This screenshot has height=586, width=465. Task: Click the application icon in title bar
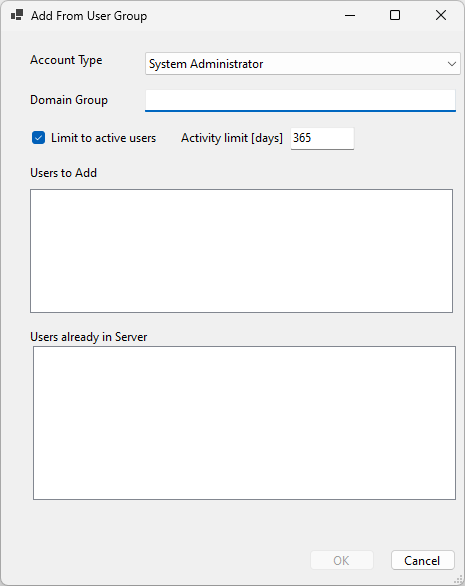[17, 15]
